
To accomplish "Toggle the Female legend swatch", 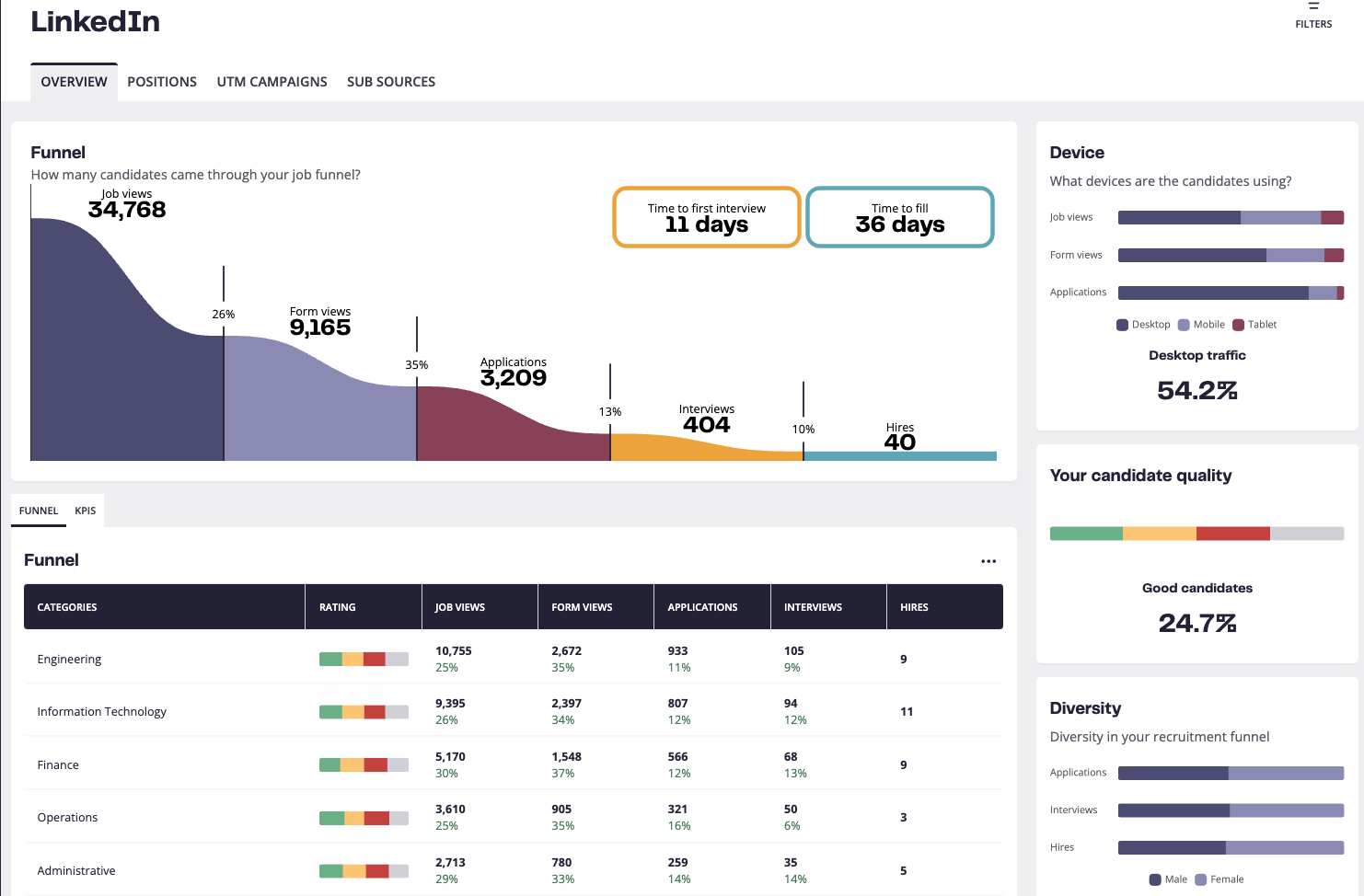I will click(x=1200, y=879).
